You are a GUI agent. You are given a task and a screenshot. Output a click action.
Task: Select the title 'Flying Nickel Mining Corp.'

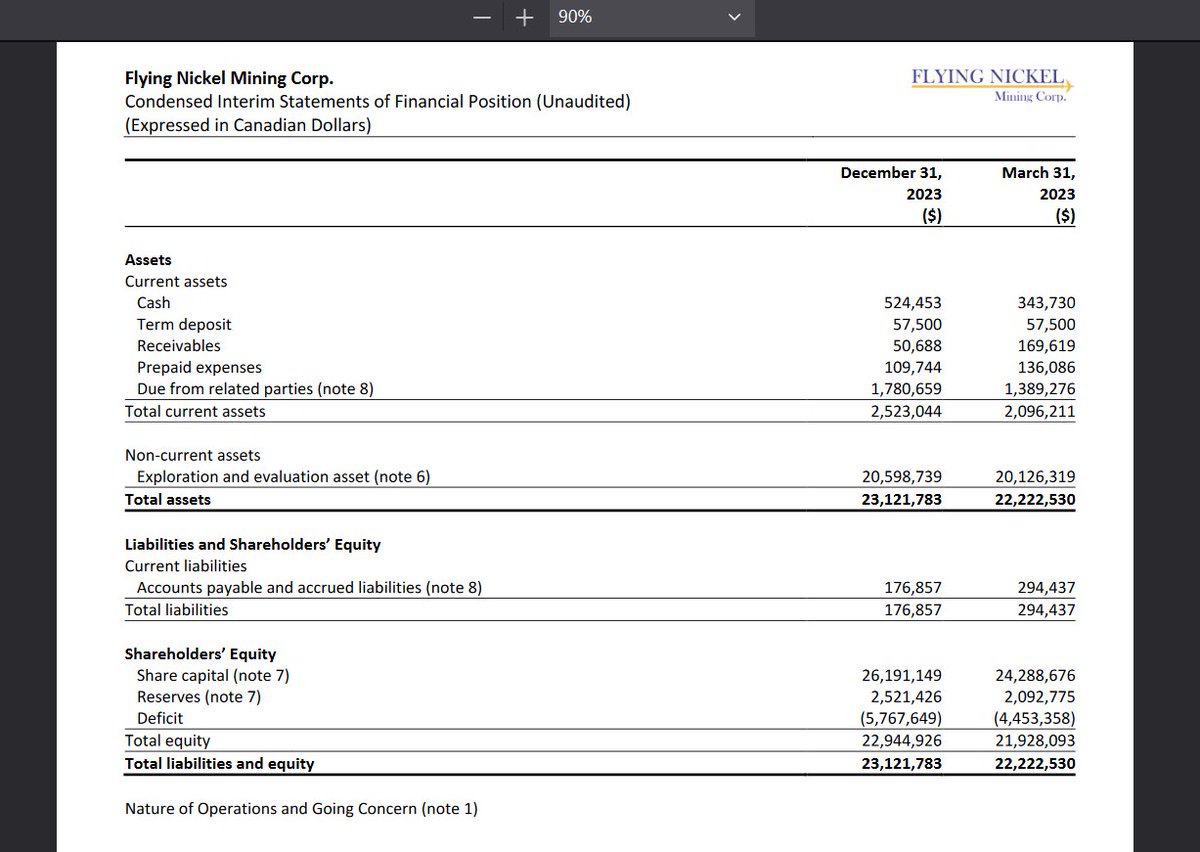point(229,78)
